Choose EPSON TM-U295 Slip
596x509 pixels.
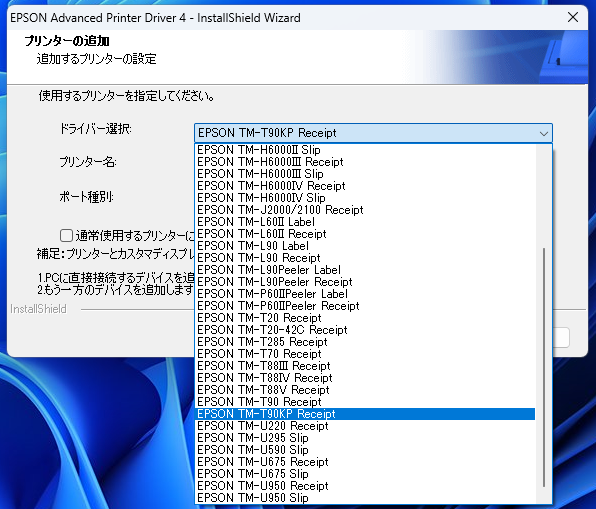[365, 438]
